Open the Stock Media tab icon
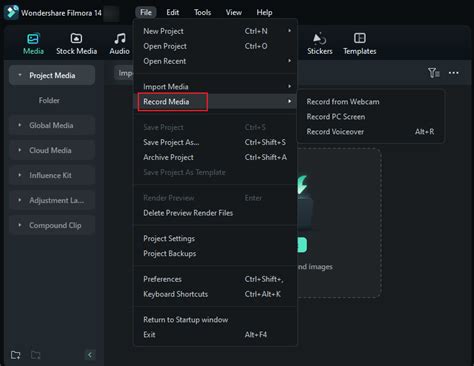Viewport: 474px width, 366px height. [76, 39]
